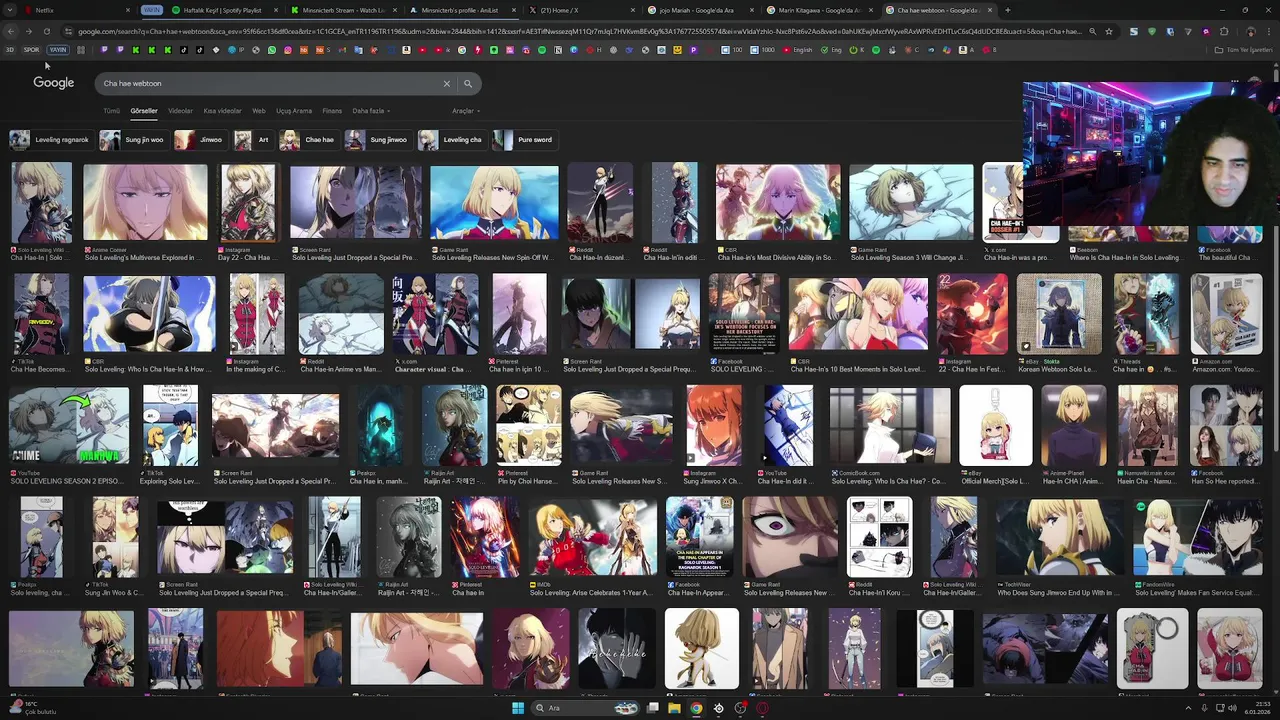The height and width of the screenshot is (720, 1280).
Task: Select the Chae hae filter chip
Action: click(308, 140)
